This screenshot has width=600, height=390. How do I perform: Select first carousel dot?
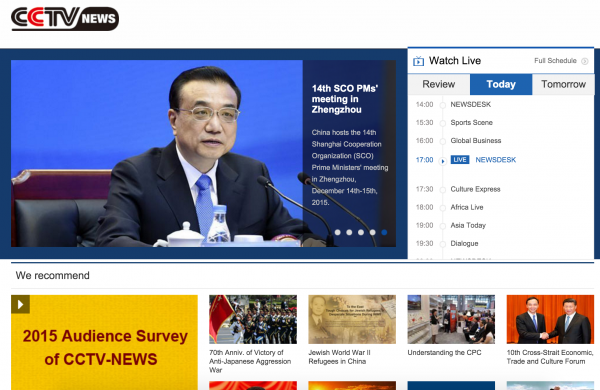pyautogui.click(x=338, y=232)
